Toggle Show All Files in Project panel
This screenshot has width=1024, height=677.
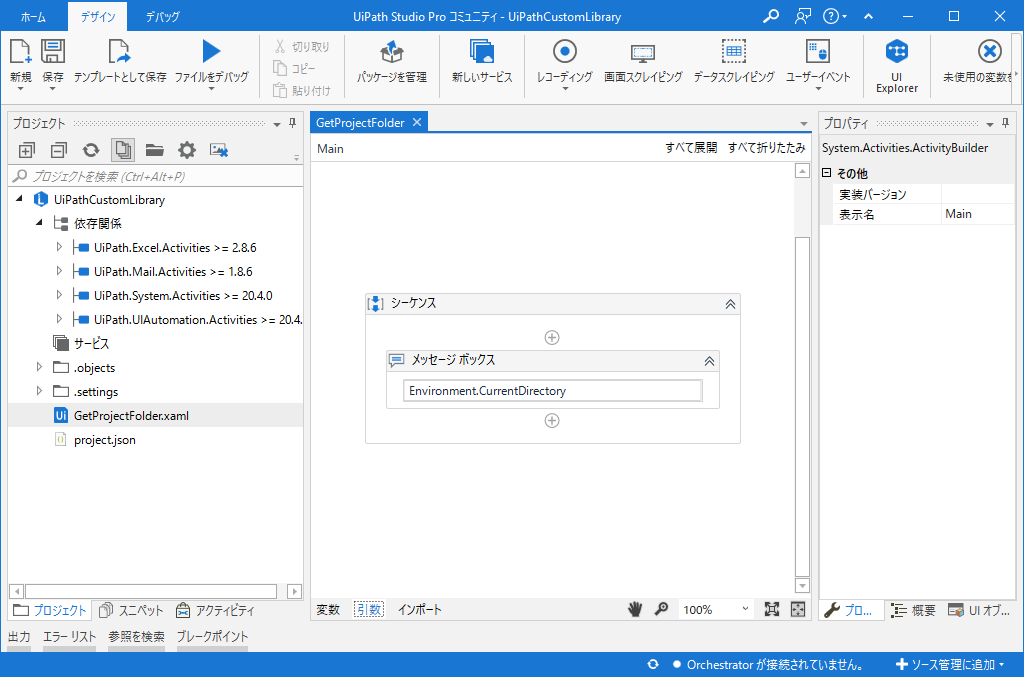(x=123, y=150)
